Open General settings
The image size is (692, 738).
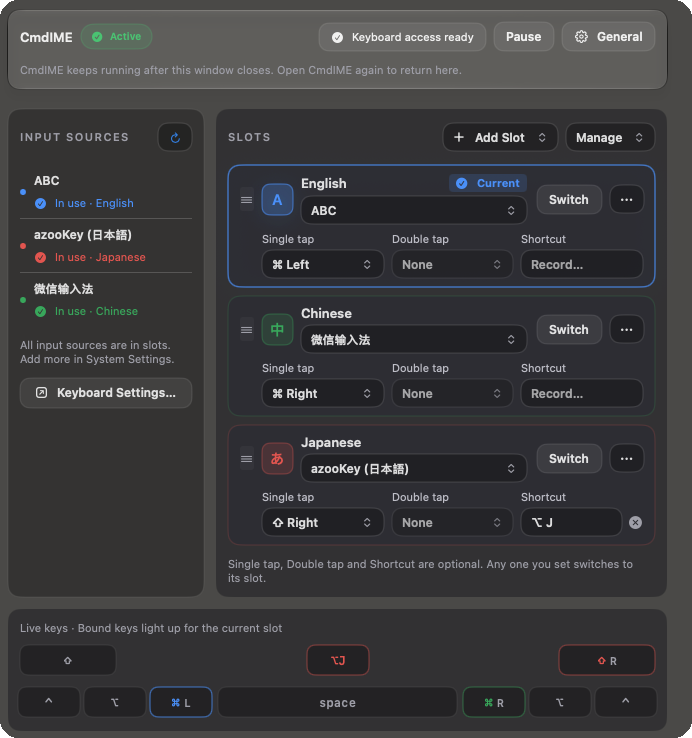click(608, 37)
